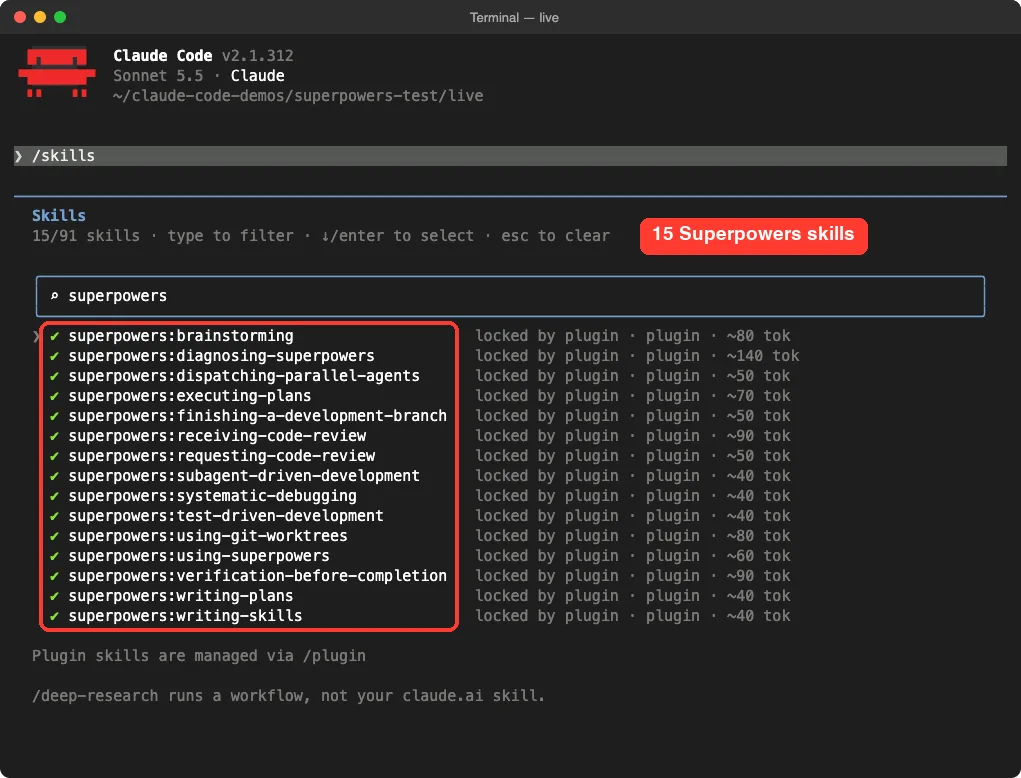Select the superpowers:writing-plans skill
The width and height of the screenshot is (1021, 778).
click(180, 596)
